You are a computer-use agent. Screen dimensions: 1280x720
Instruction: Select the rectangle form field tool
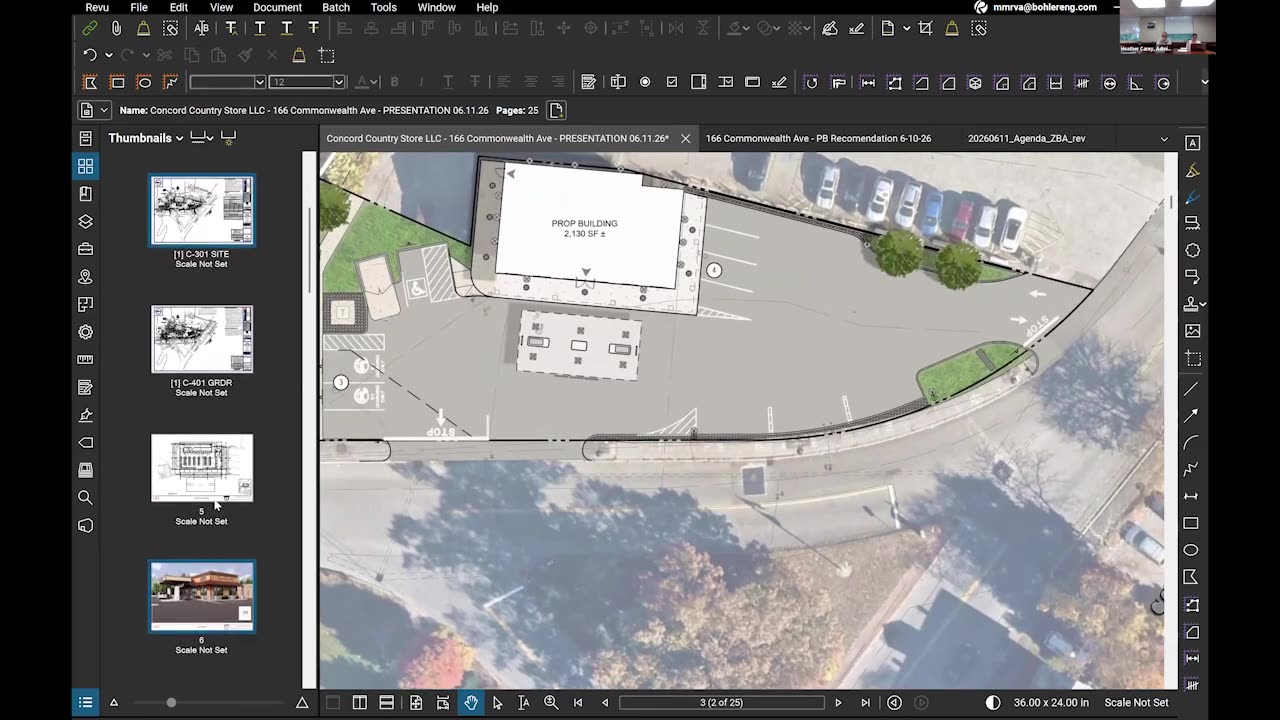tap(117, 82)
